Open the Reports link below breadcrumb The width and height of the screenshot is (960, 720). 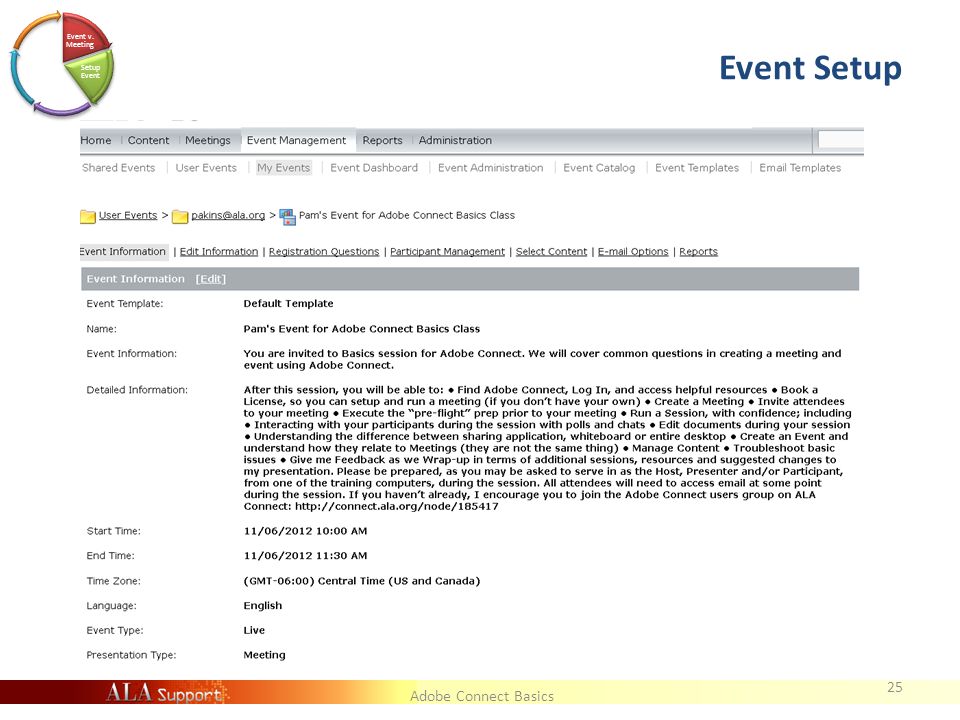click(x=698, y=252)
